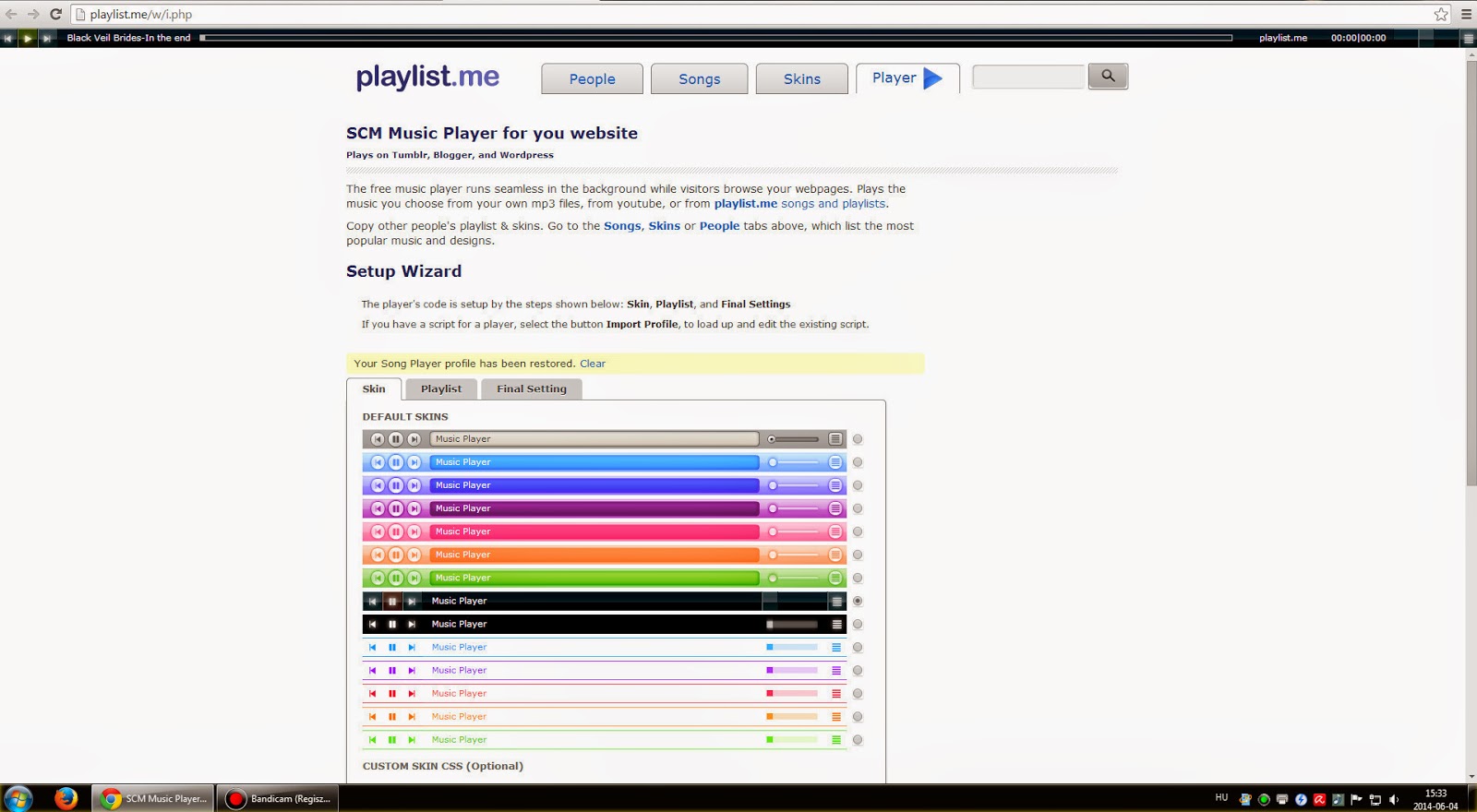Click play in the top player bar
Image resolution: width=1477 pixels, height=812 pixels.
click(x=28, y=38)
